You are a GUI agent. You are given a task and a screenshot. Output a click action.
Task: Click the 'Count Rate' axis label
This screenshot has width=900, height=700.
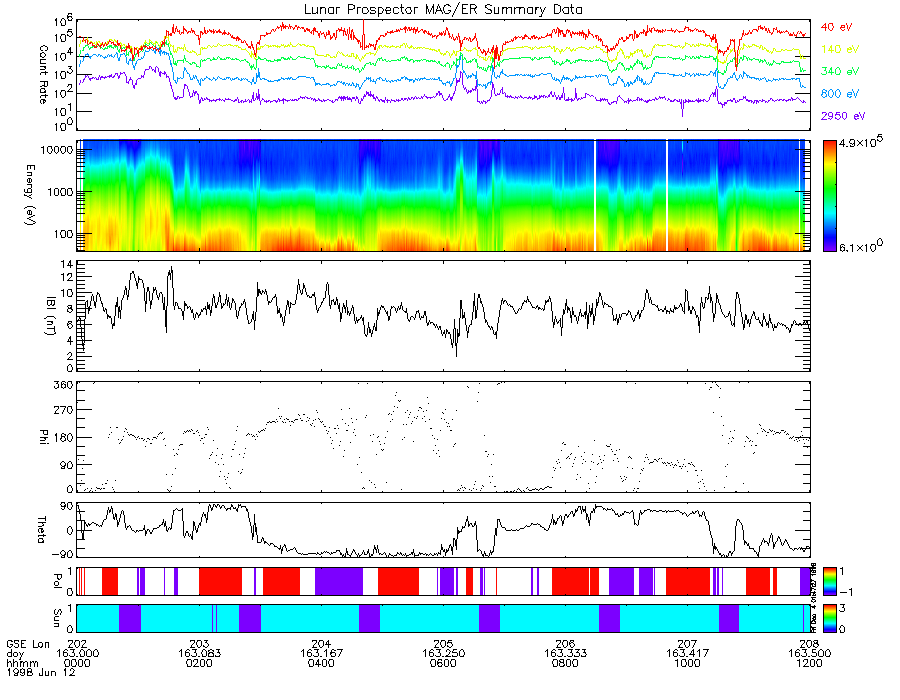42,74
